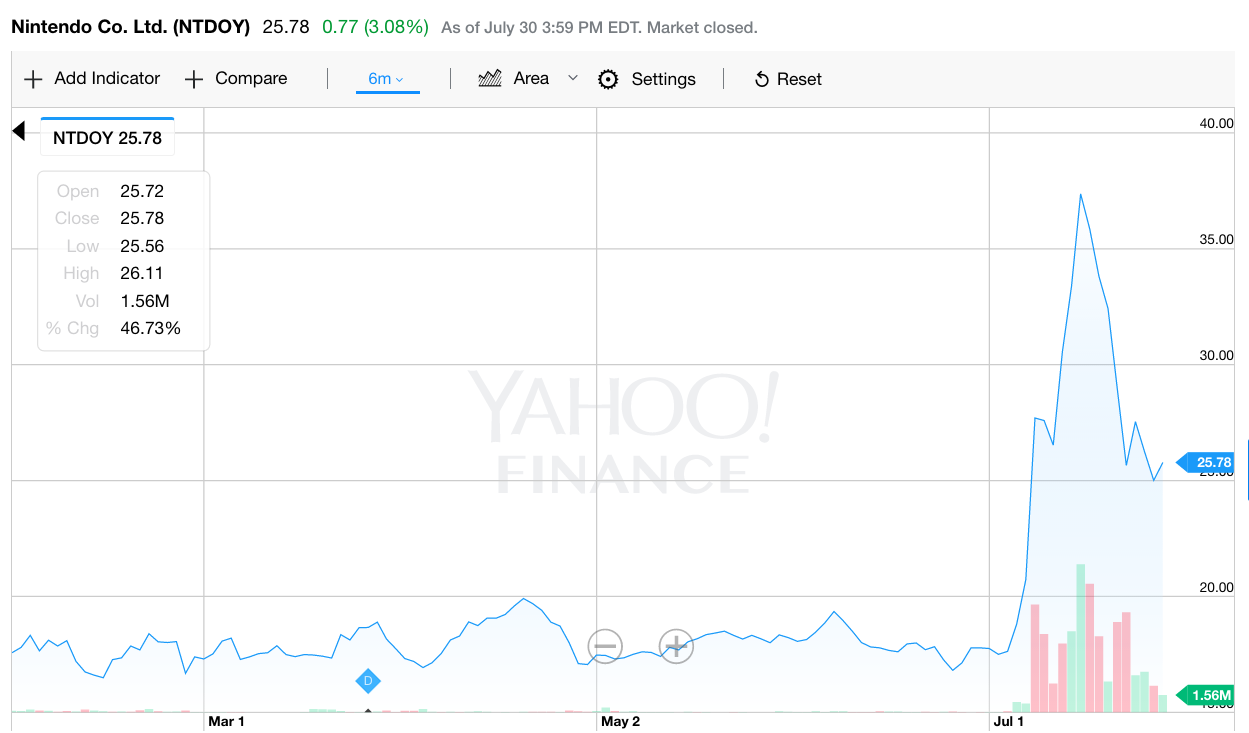Open the Settings menu item
The width and height of the screenshot is (1249, 733).
[x=663, y=79]
